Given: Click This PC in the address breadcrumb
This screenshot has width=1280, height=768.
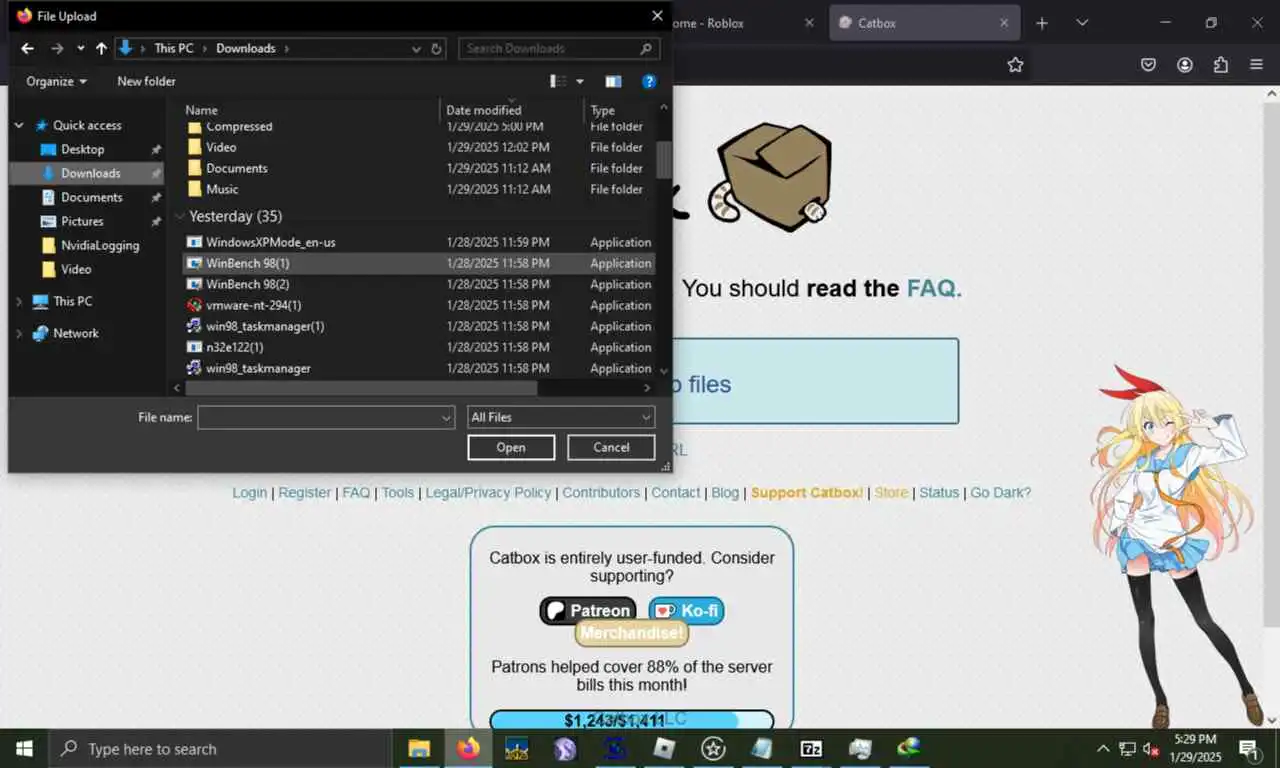Looking at the screenshot, I should tap(173, 48).
